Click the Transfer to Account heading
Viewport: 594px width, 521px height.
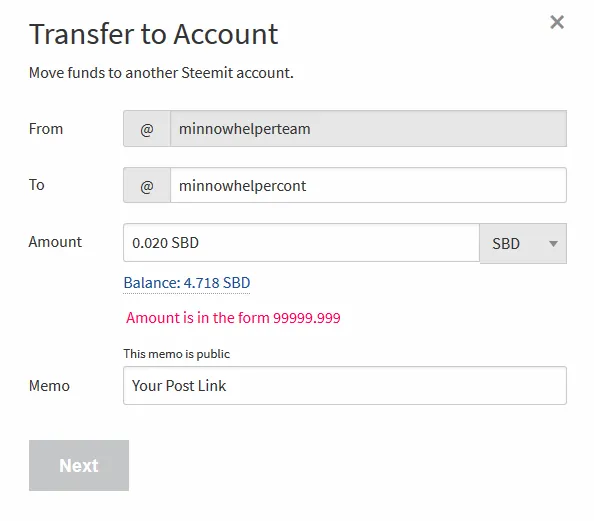(154, 34)
